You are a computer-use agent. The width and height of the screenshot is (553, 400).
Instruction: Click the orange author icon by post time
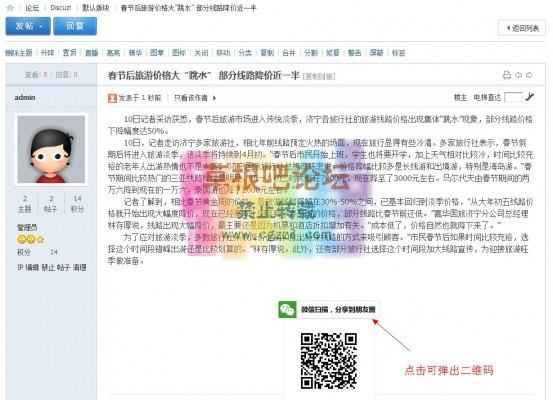[x=112, y=98]
